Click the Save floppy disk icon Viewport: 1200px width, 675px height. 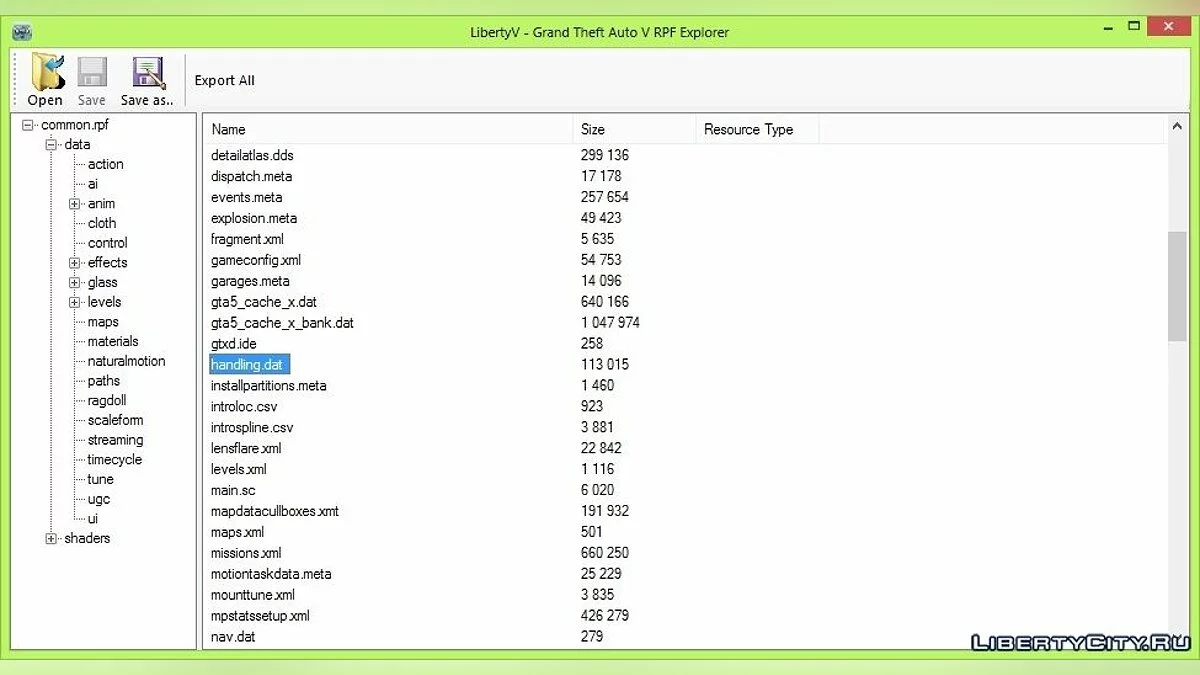tap(92, 73)
